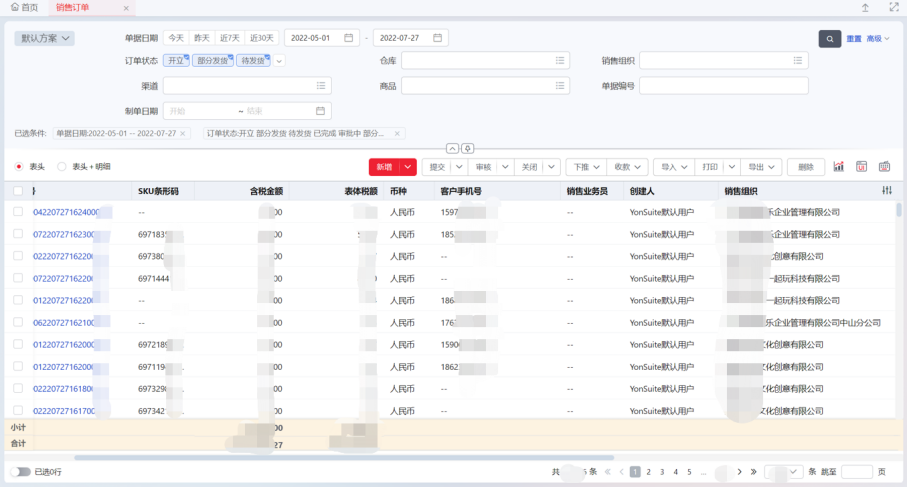Expand the 高级 advanced filter
The width and height of the screenshot is (908, 488).
(x=878, y=39)
